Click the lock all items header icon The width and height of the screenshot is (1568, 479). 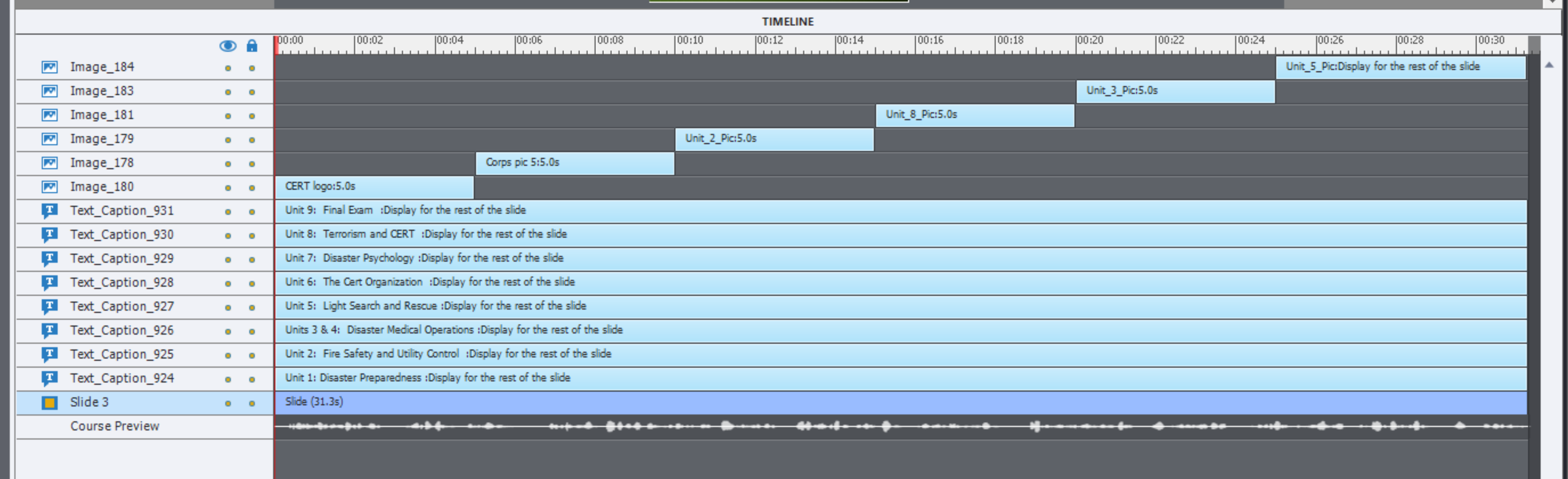tap(251, 46)
